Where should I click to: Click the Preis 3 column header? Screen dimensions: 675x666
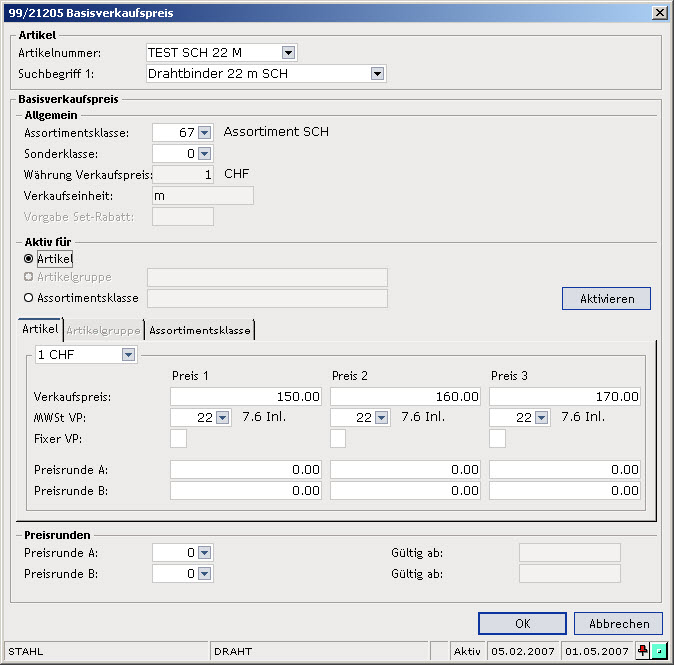(x=509, y=376)
